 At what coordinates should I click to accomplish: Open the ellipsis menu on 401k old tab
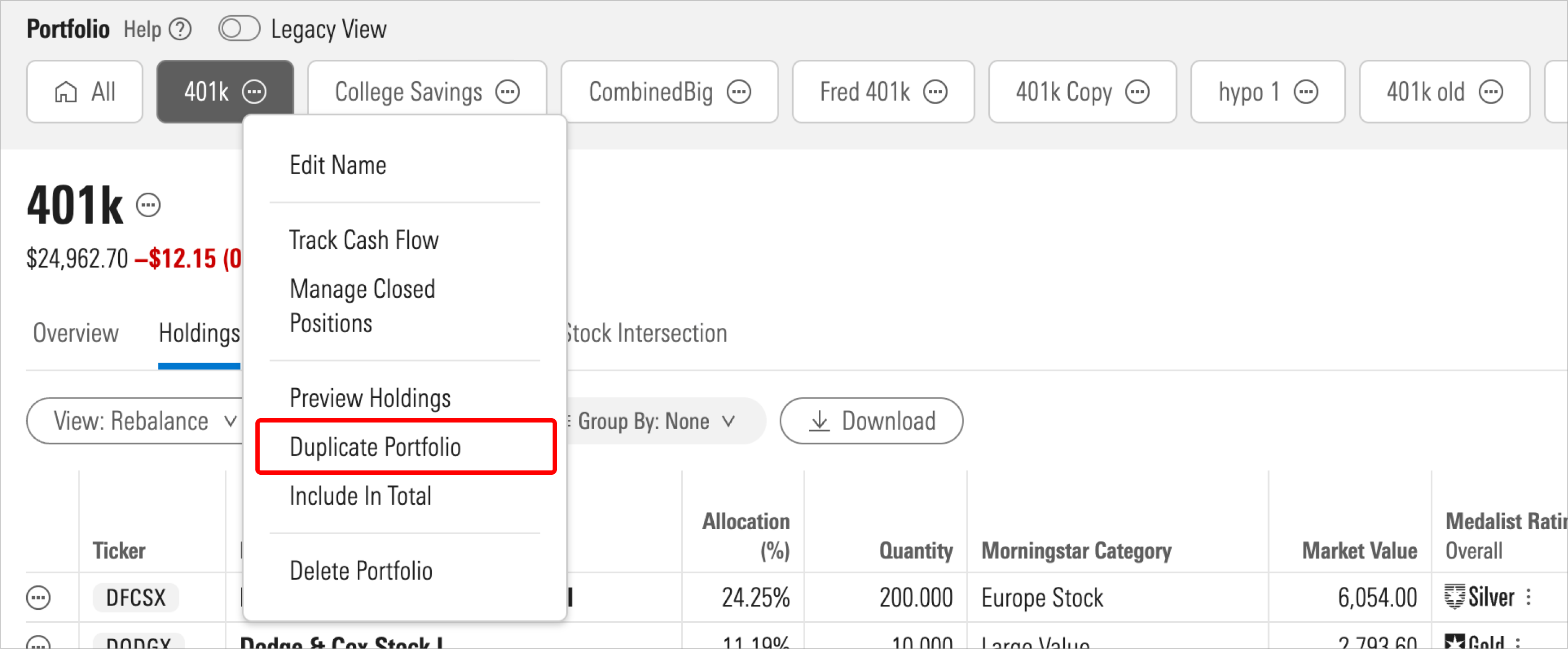[x=1491, y=92]
